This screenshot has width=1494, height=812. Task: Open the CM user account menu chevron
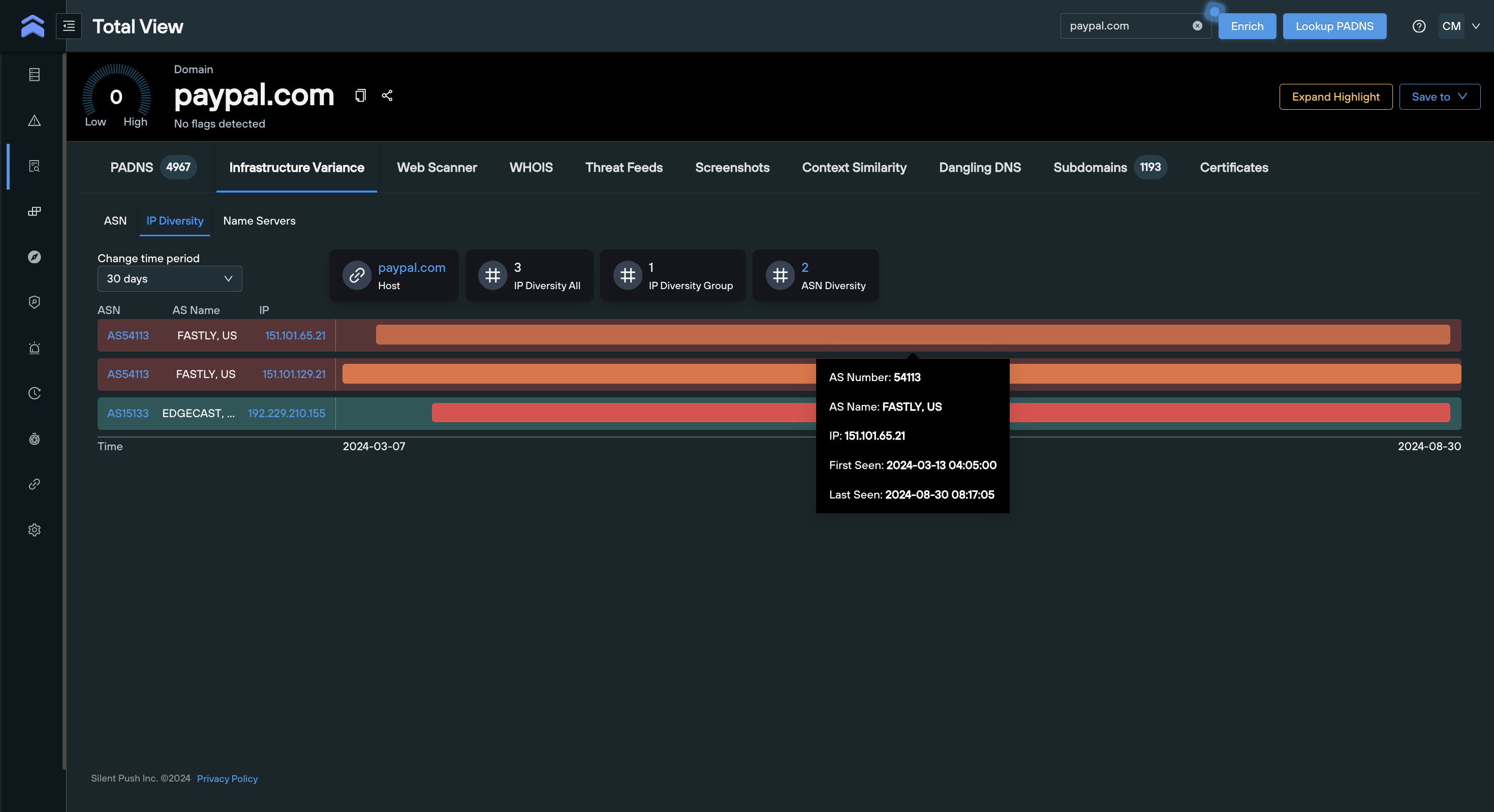click(1476, 26)
